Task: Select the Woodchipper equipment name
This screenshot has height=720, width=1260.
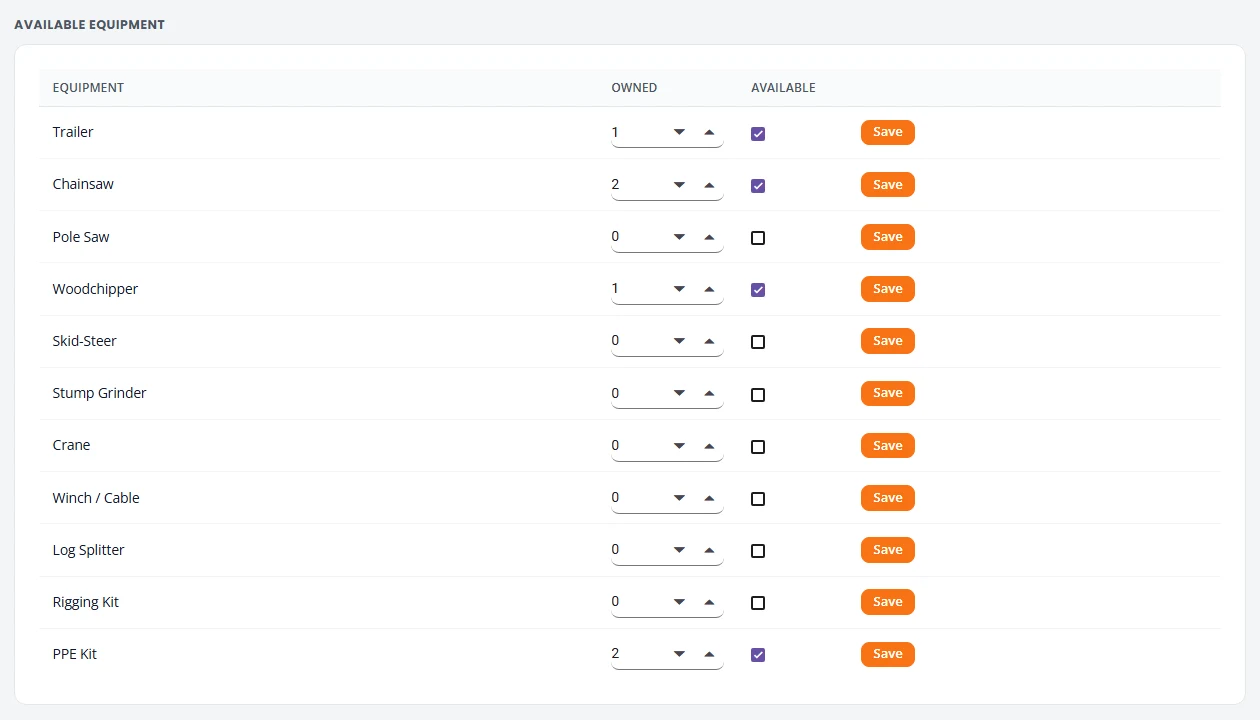Action: pyautogui.click(x=95, y=289)
